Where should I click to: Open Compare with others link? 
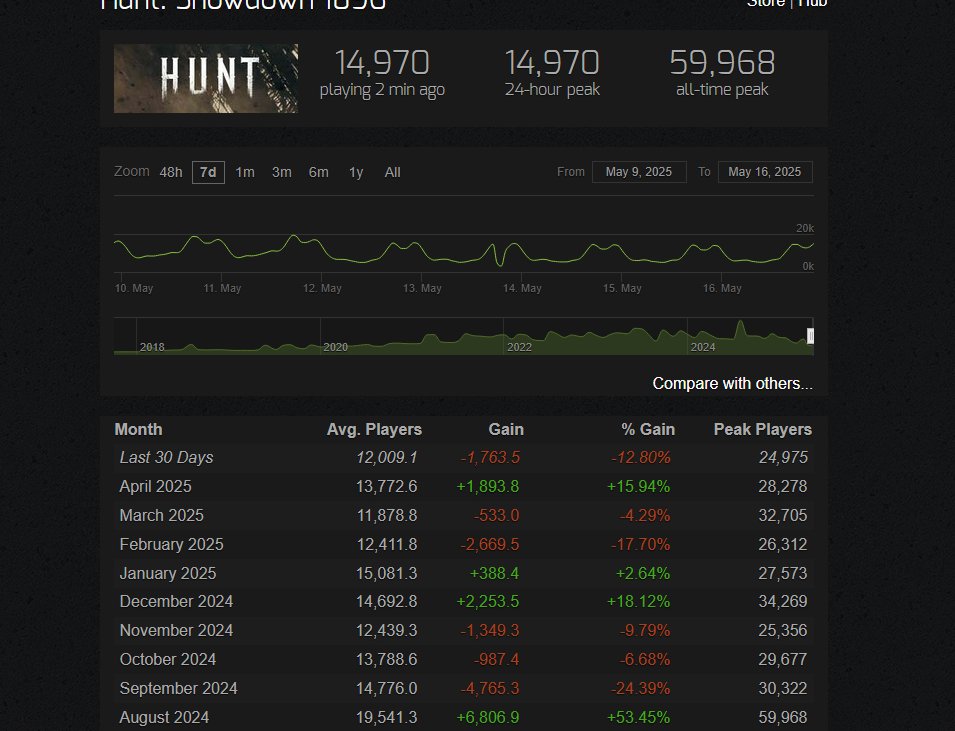pyautogui.click(x=733, y=383)
